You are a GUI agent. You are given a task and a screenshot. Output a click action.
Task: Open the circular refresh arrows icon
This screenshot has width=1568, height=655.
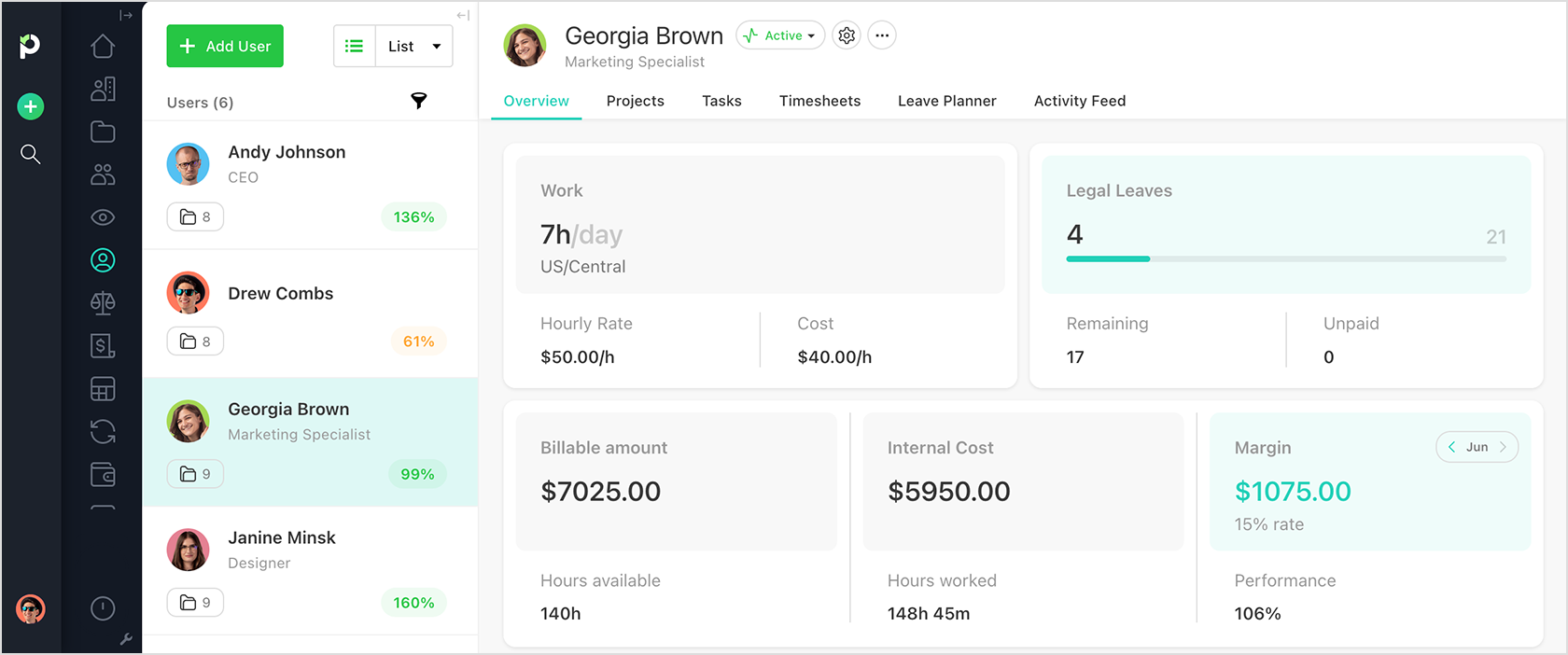click(103, 432)
